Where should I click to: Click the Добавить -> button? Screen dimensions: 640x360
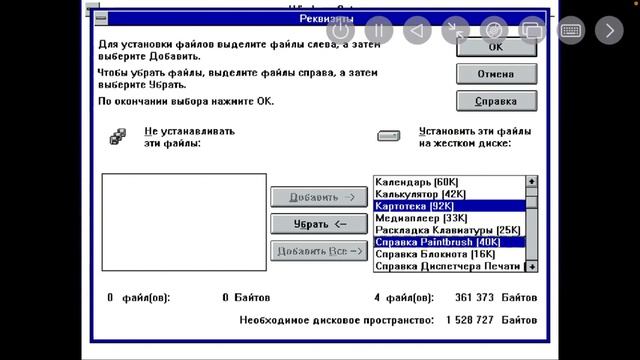(x=319, y=197)
